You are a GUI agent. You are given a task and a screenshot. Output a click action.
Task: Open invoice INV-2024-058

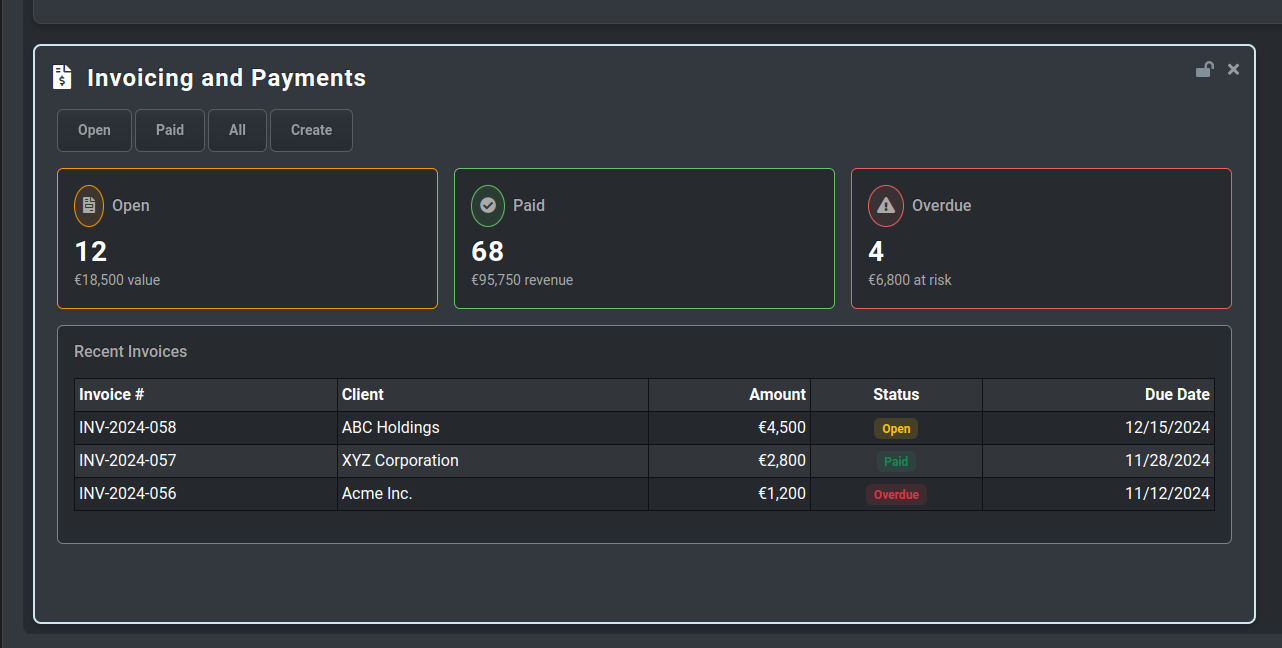[127, 428]
